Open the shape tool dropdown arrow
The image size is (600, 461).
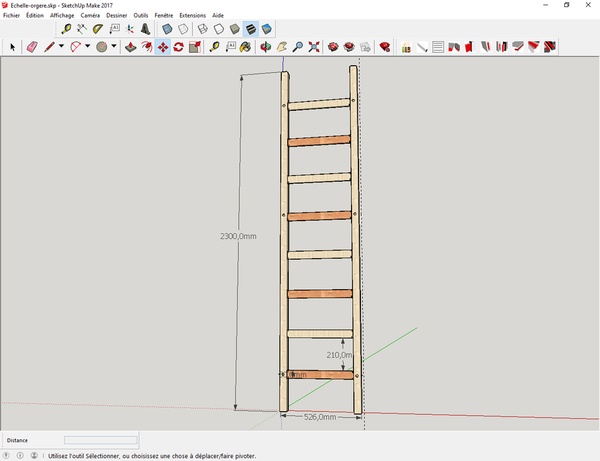(x=113, y=46)
